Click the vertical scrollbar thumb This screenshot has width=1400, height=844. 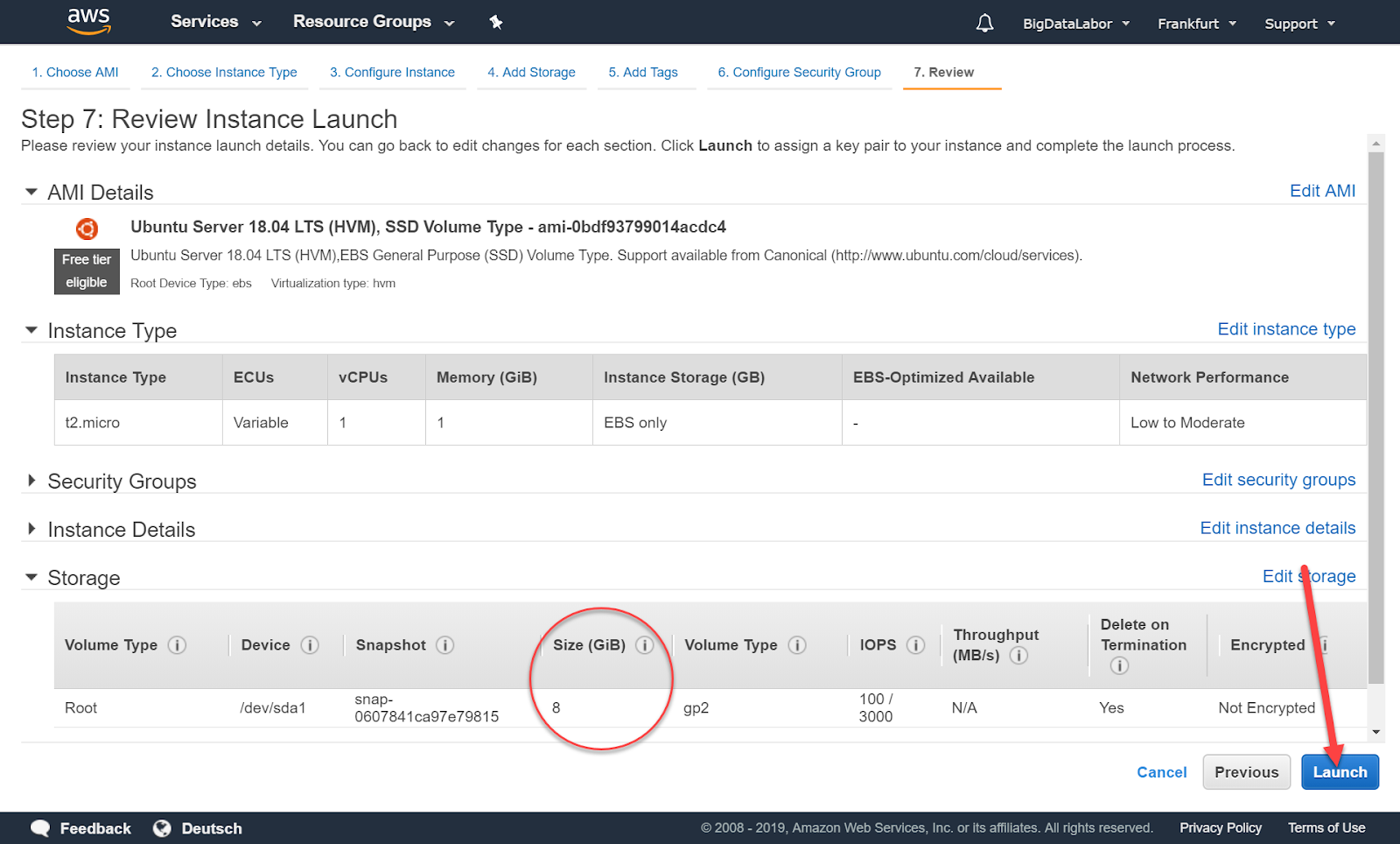click(1376, 417)
